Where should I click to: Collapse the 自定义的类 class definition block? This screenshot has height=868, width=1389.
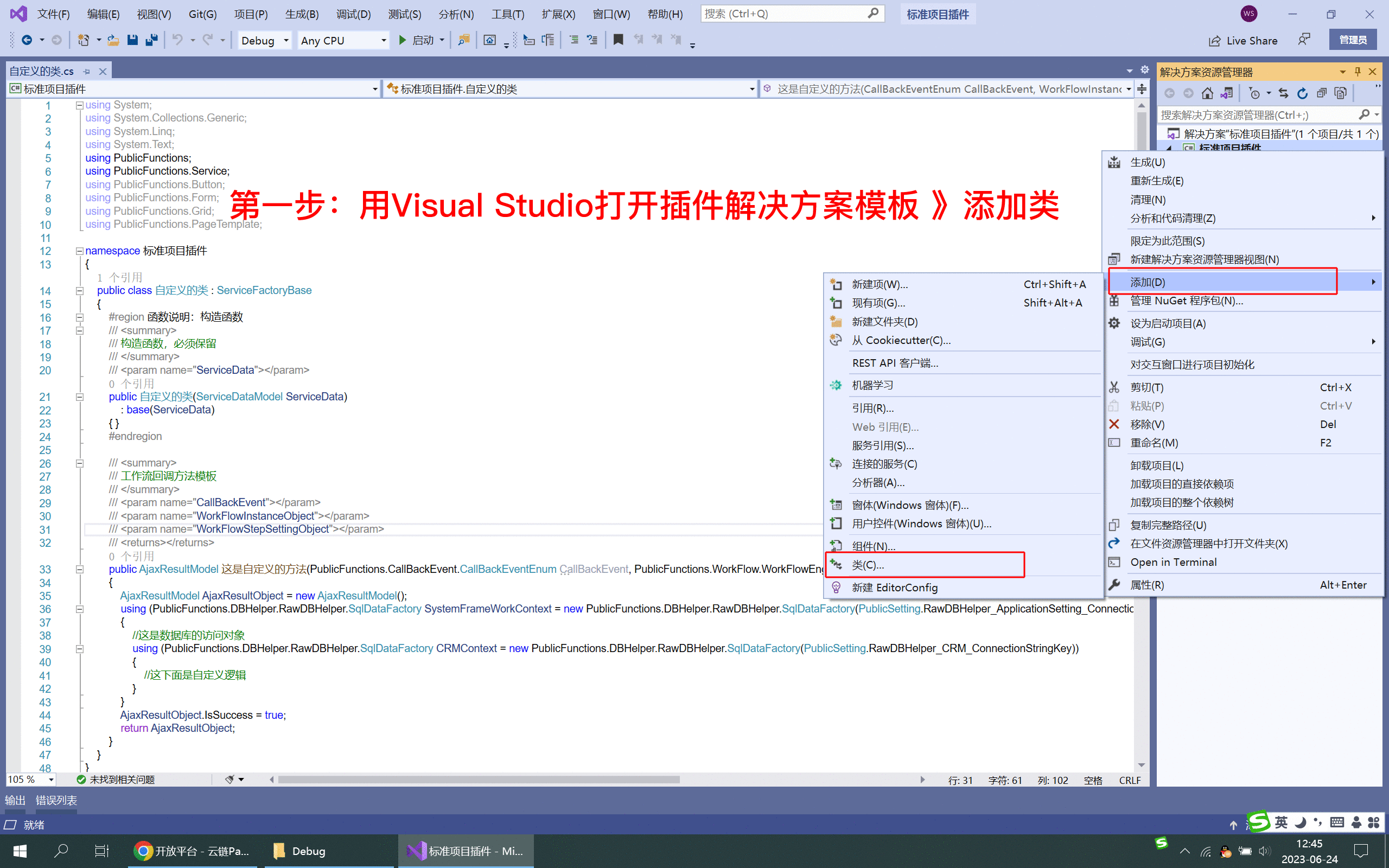(x=80, y=290)
